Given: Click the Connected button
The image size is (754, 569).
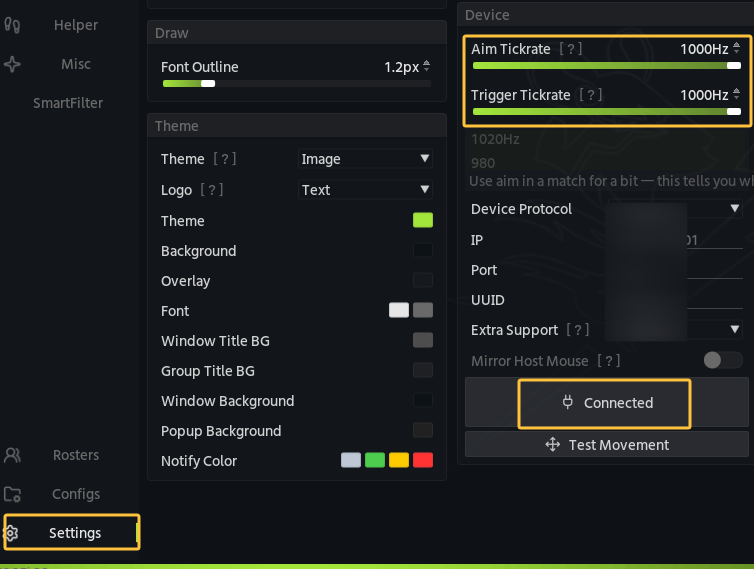Looking at the screenshot, I should [607, 402].
